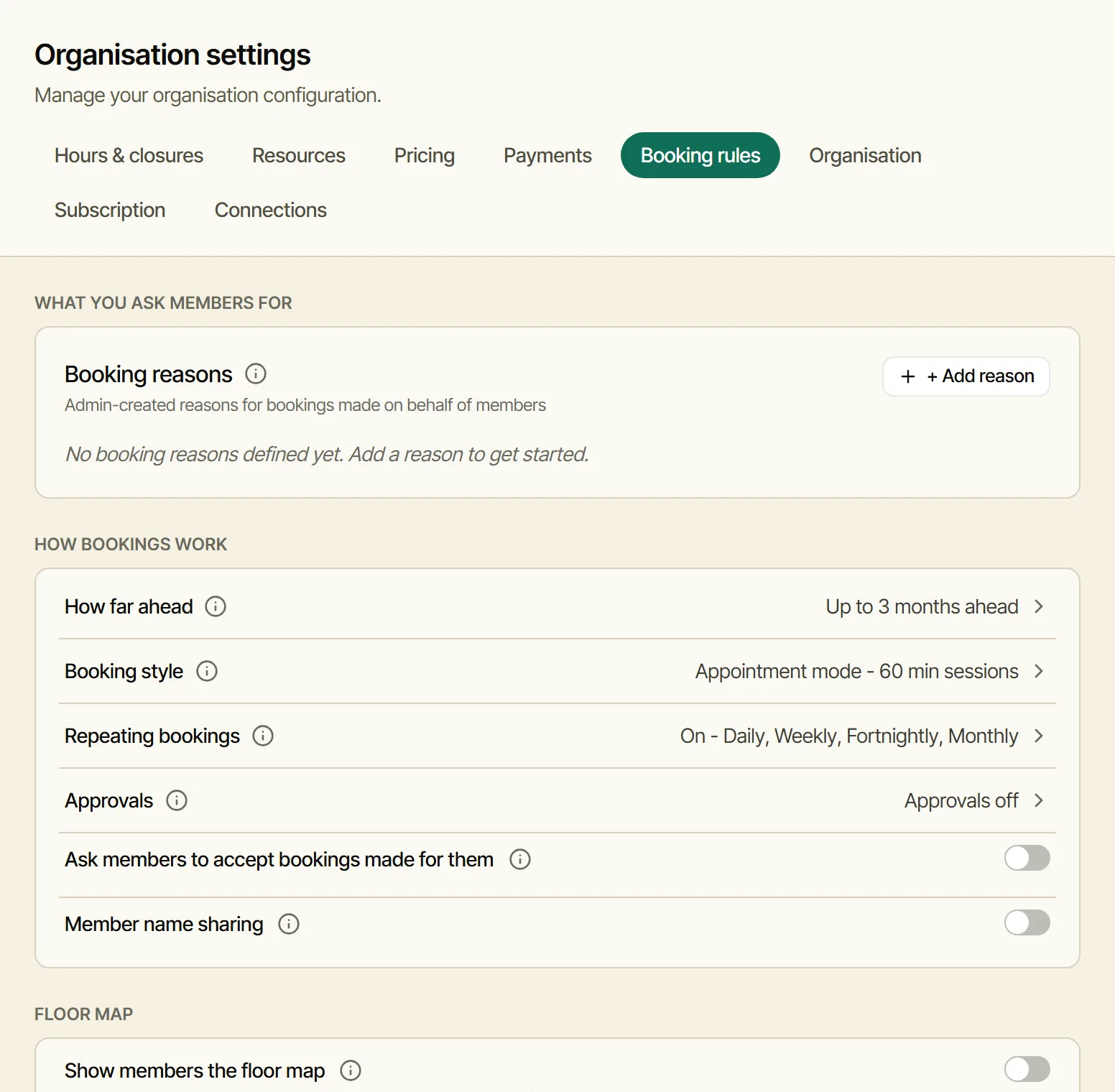Open the Organisation tab
The height and width of the screenshot is (1092, 1115).
click(865, 155)
